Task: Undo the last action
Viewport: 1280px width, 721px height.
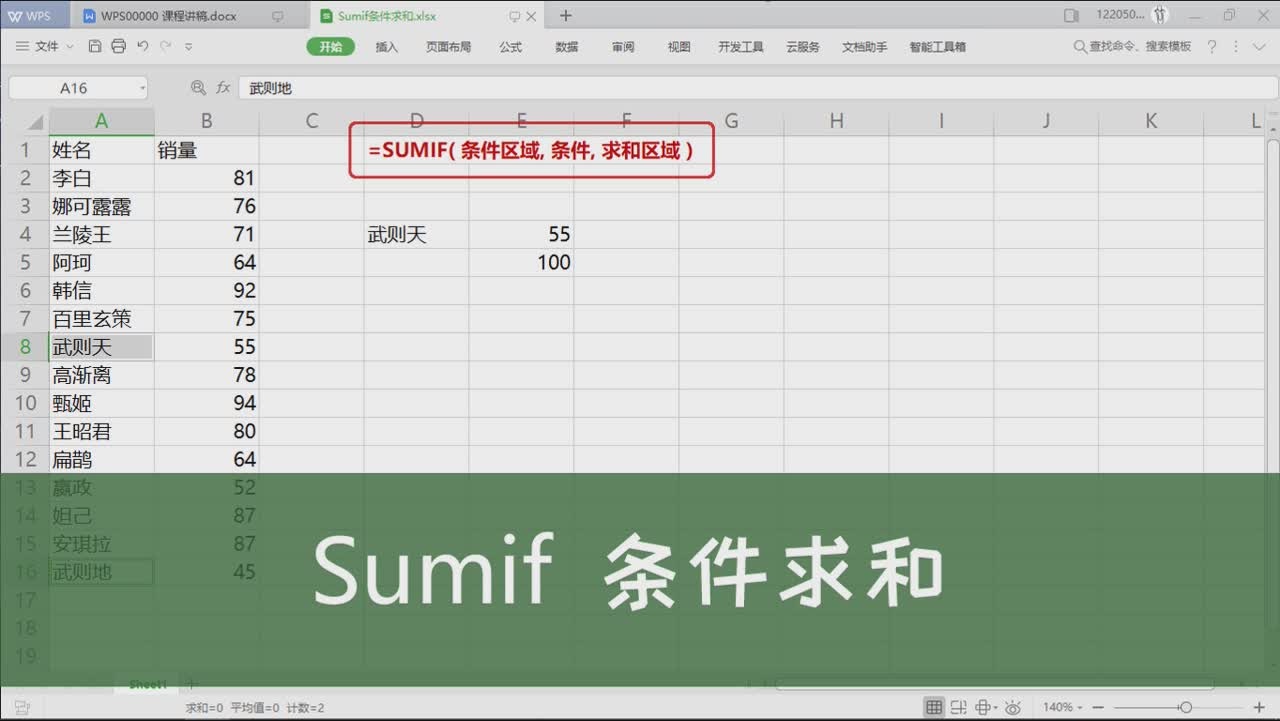Action: click(142, 46)
